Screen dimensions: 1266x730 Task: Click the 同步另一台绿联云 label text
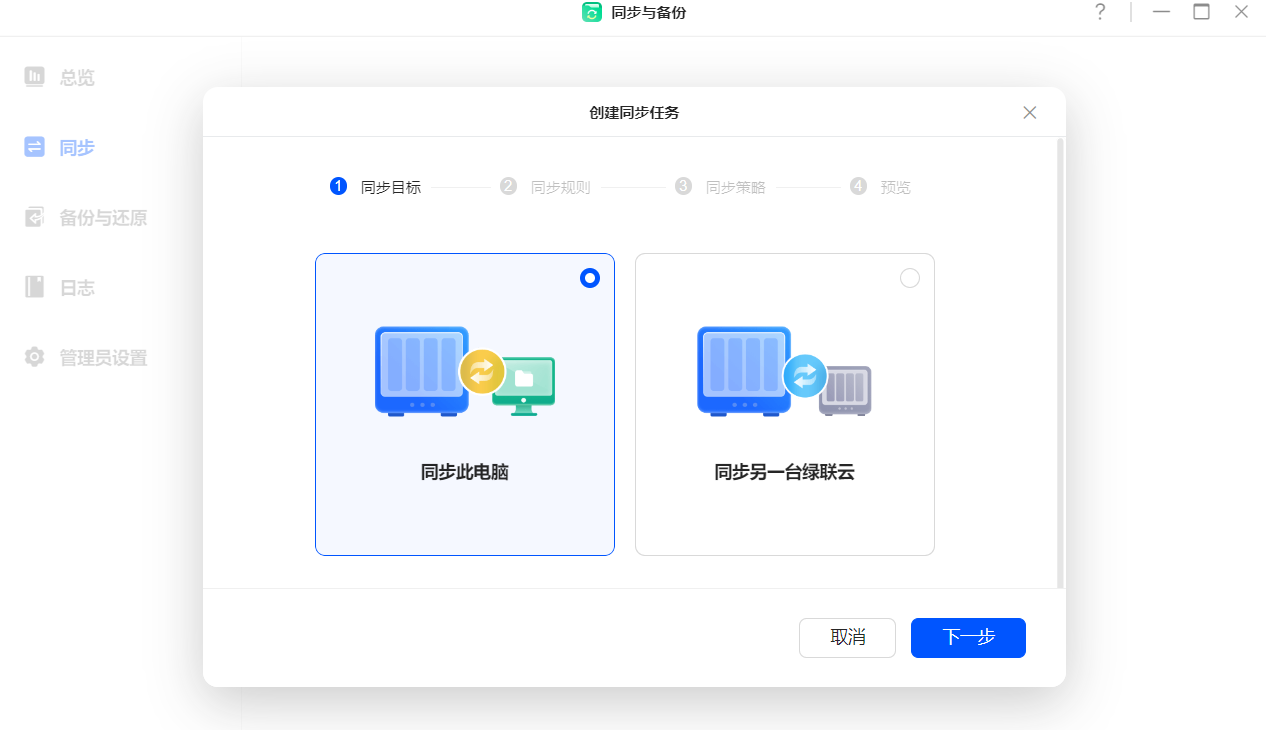click(x=785, y=472)
